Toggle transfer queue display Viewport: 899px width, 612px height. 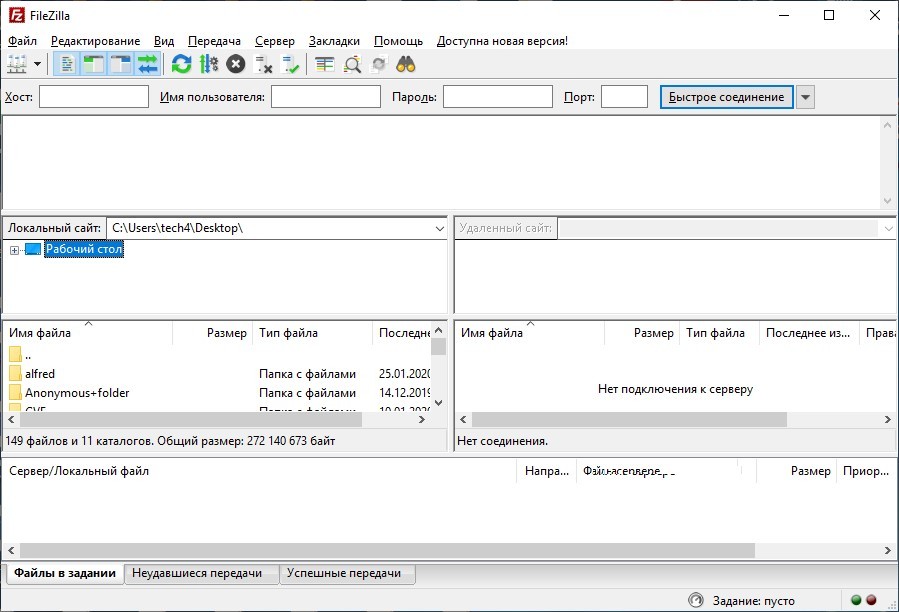[x=147, y=64]
